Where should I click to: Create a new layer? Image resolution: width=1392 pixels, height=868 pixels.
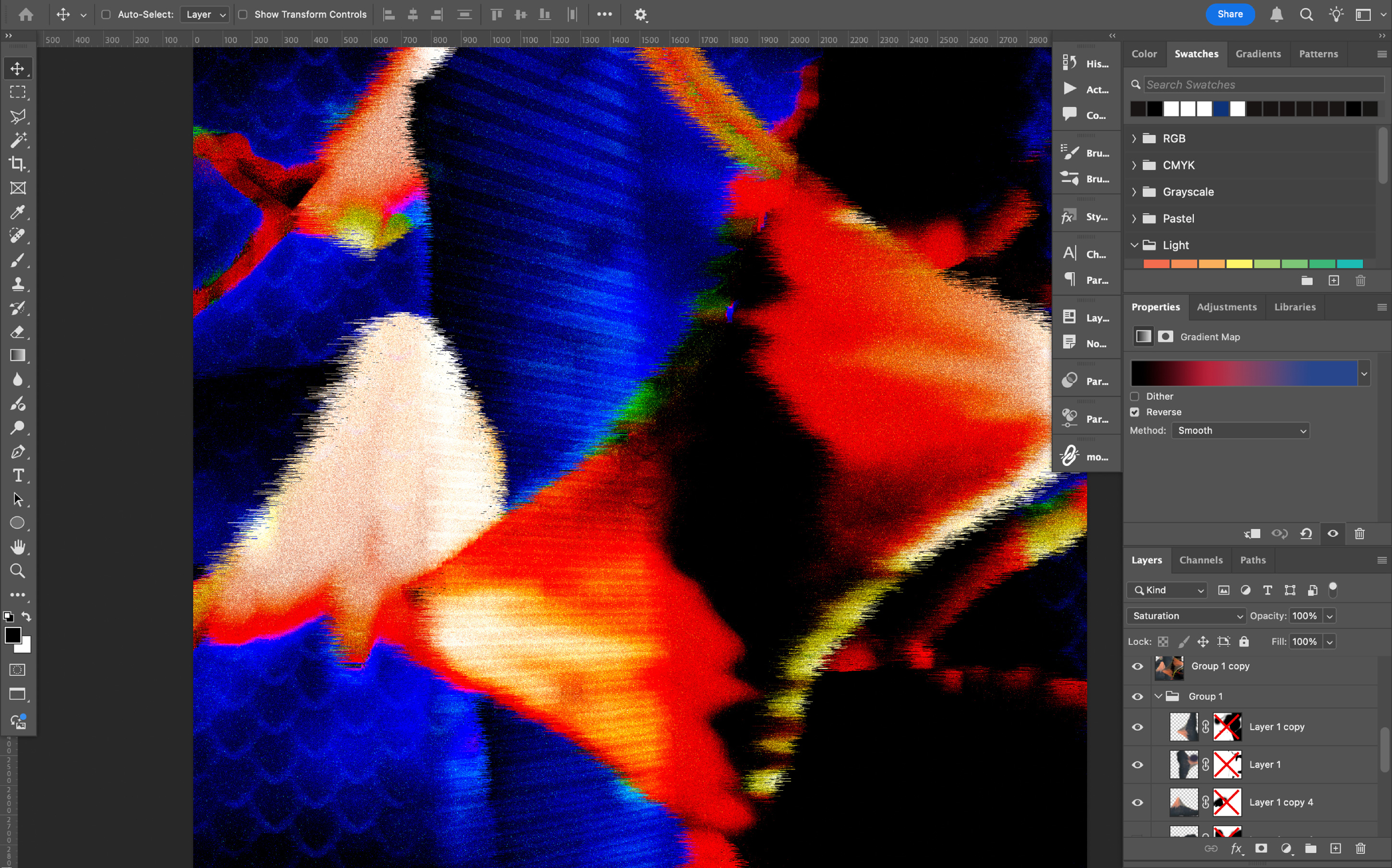1336,848
